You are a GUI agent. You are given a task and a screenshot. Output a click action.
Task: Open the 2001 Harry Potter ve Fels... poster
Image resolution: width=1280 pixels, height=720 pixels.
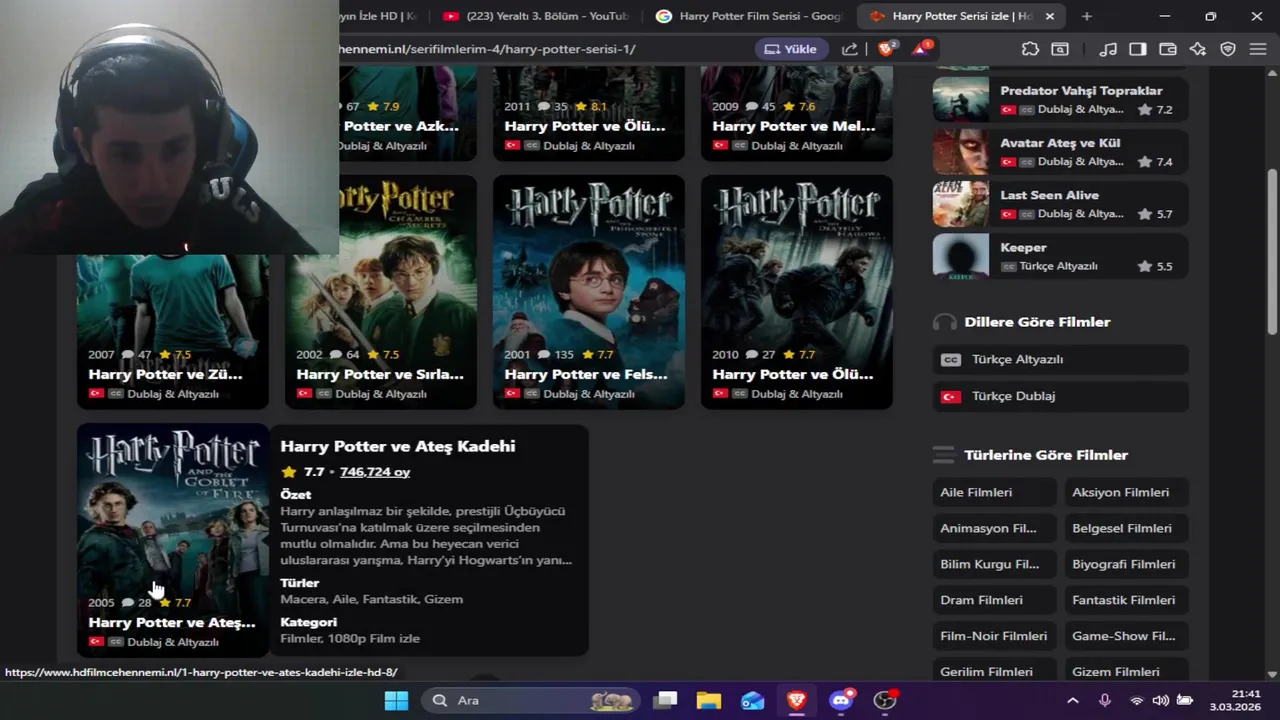(x=589, y=292)
